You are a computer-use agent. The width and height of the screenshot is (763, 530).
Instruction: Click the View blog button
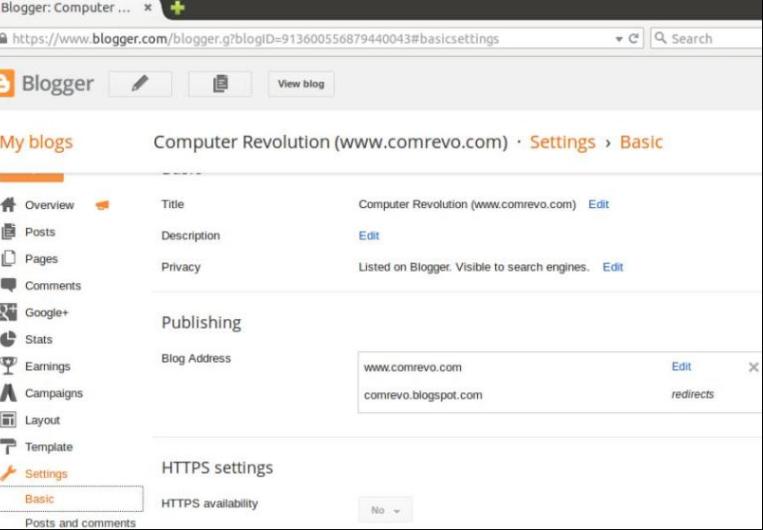(301, 84)
